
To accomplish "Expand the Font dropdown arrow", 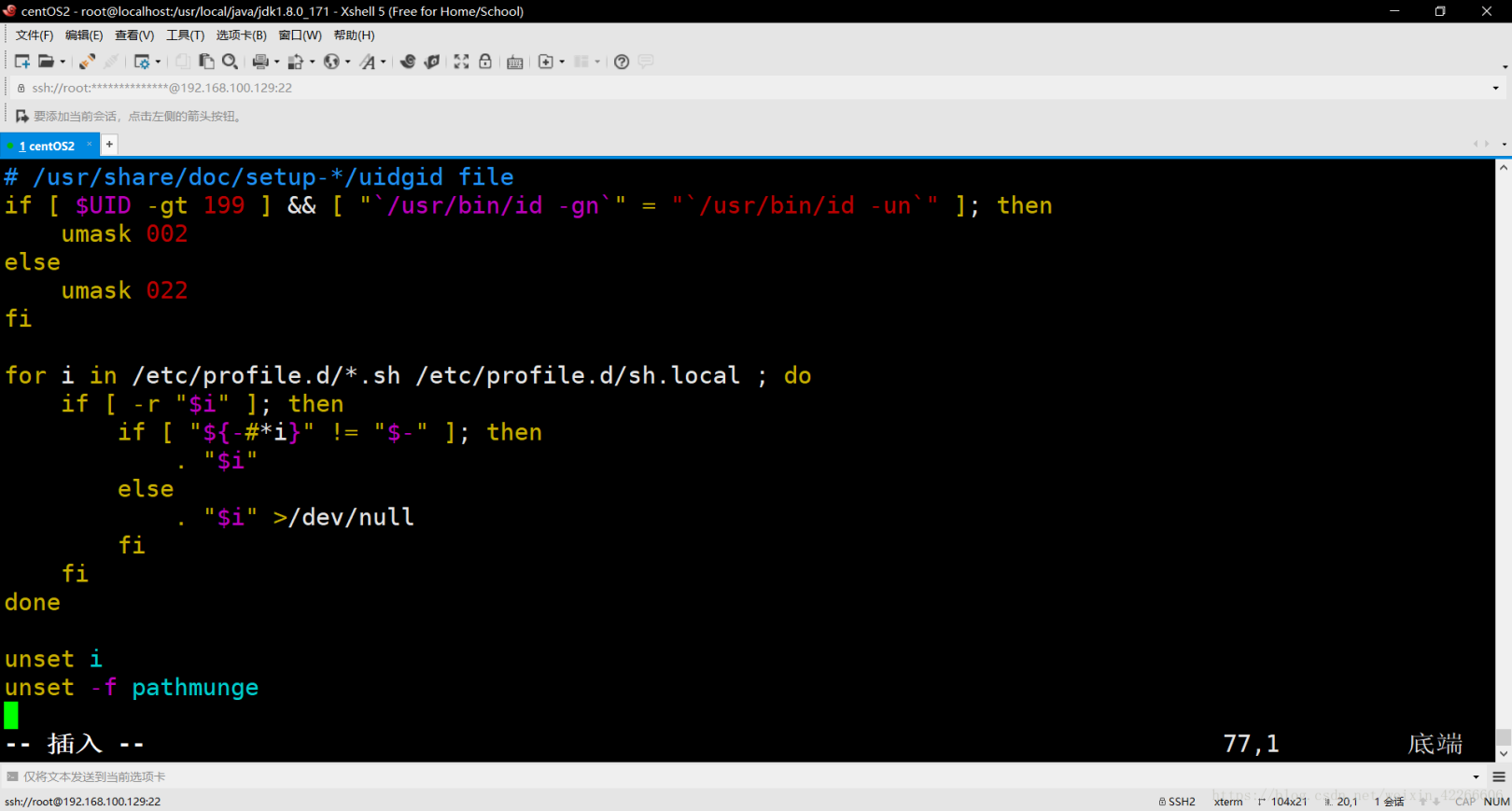I will pos(383,62).
